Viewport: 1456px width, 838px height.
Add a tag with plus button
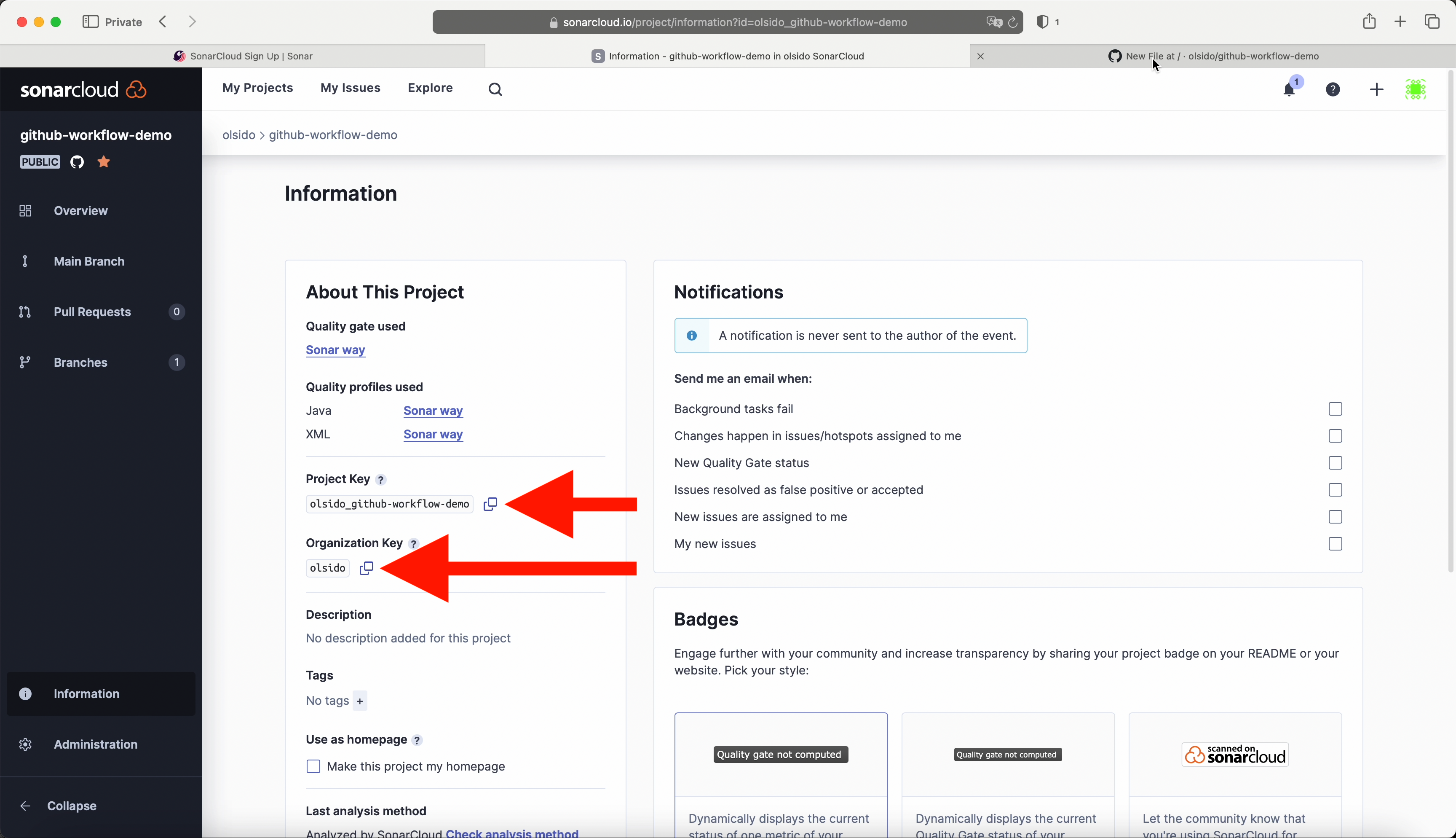(360, 701)
